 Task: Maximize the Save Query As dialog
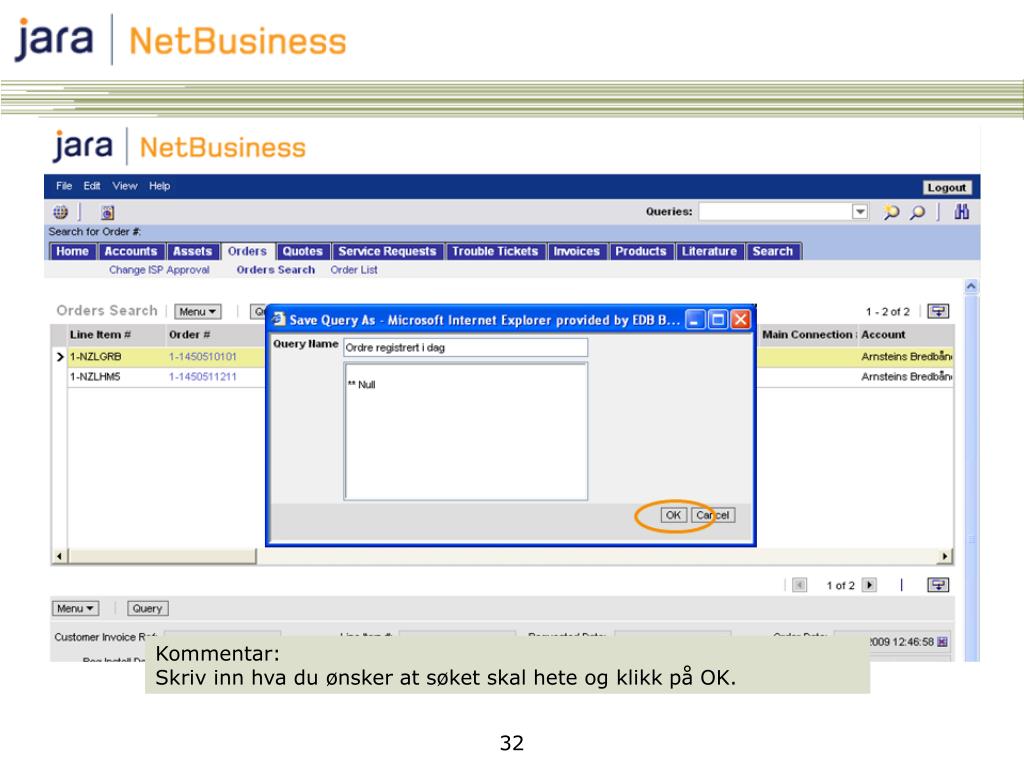coord(718,320)
